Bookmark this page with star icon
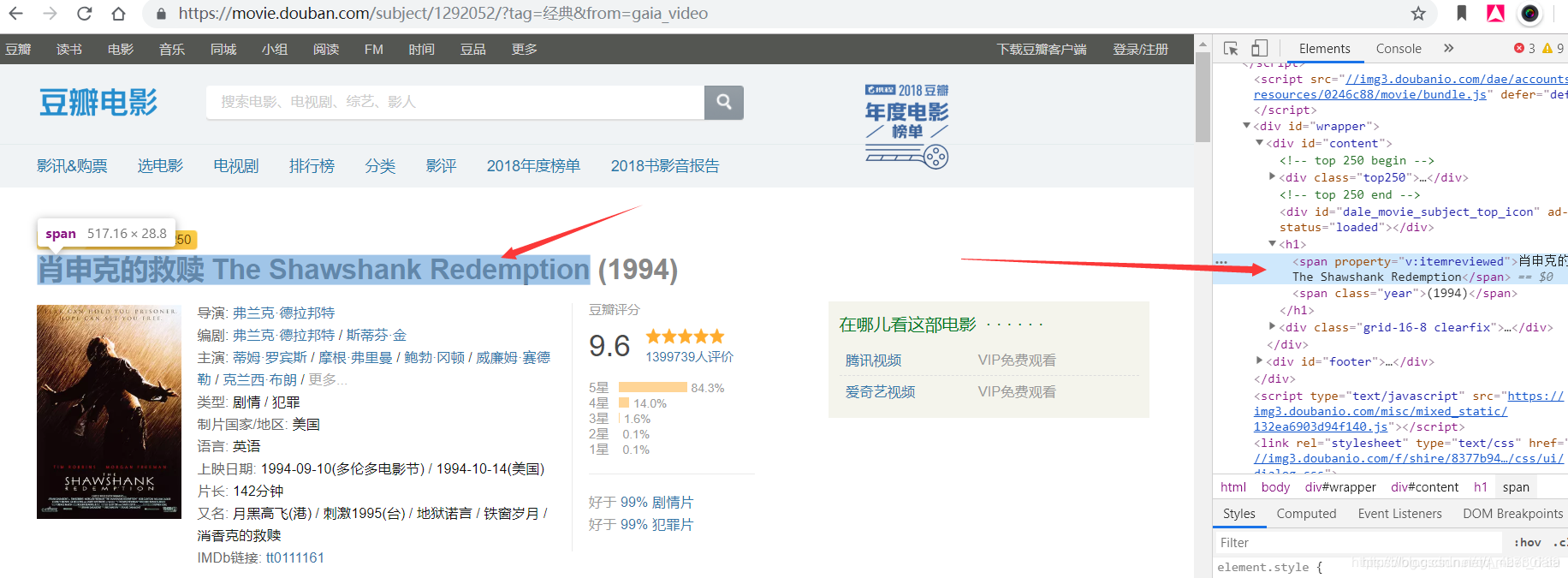 (x=1418, y=14)
